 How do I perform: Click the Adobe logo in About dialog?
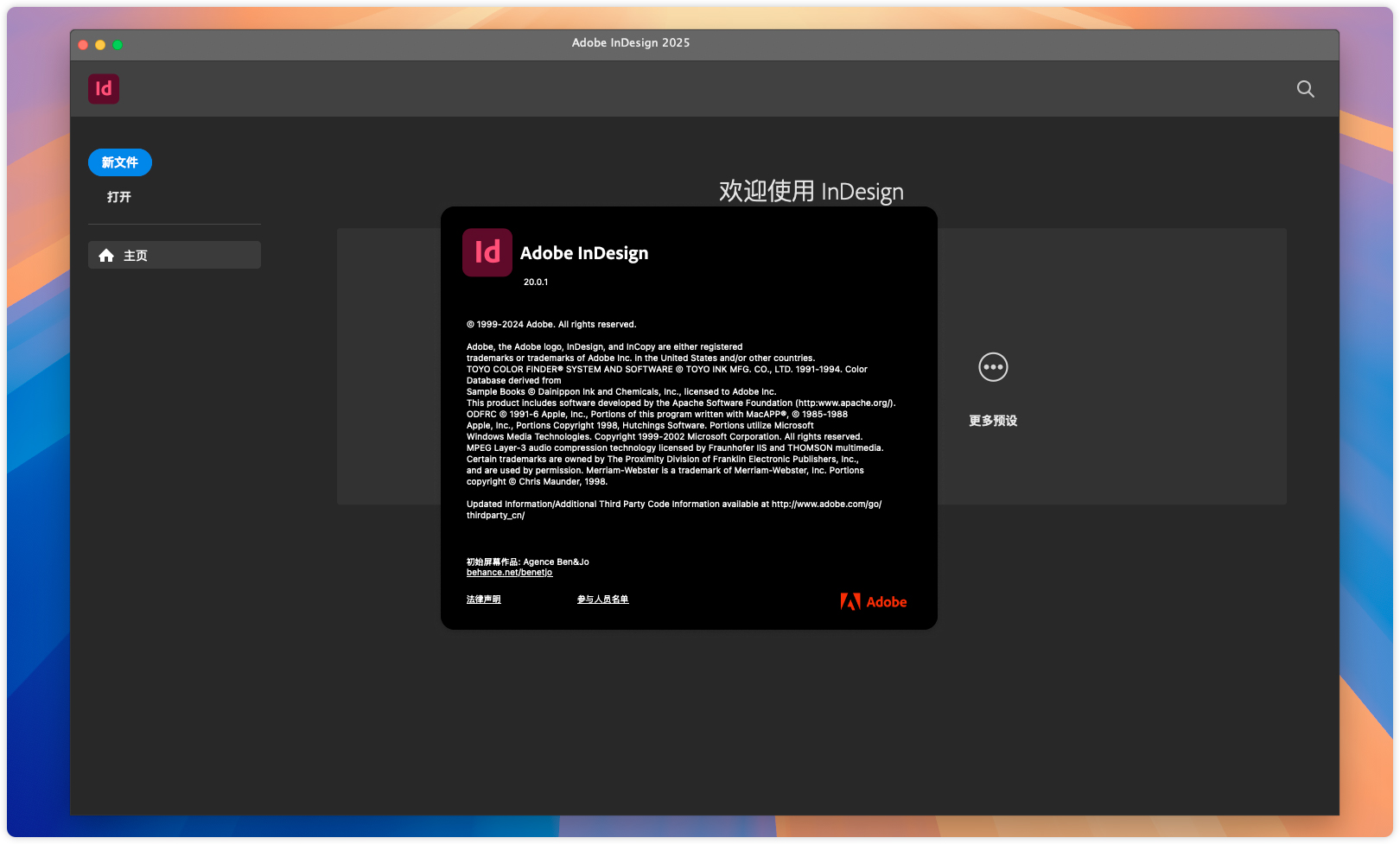[x=874, y=602]
